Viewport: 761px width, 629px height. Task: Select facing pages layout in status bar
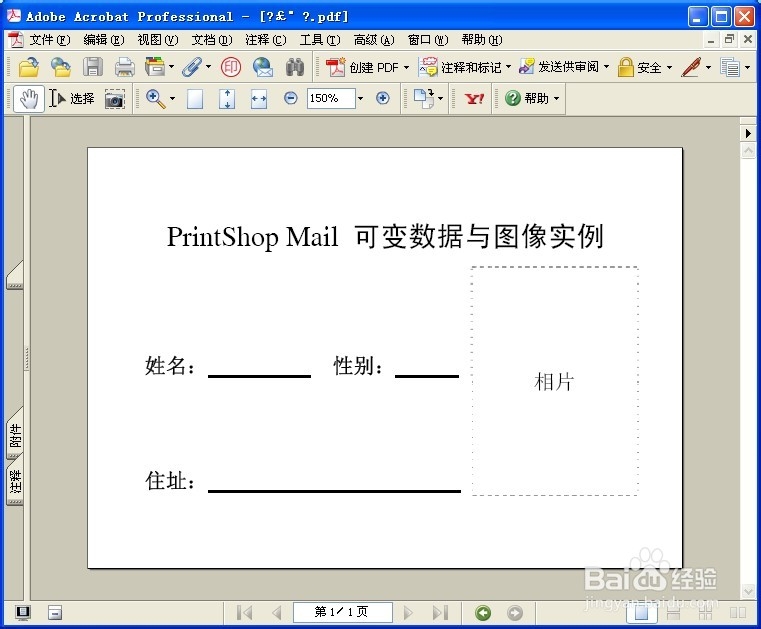738,612
